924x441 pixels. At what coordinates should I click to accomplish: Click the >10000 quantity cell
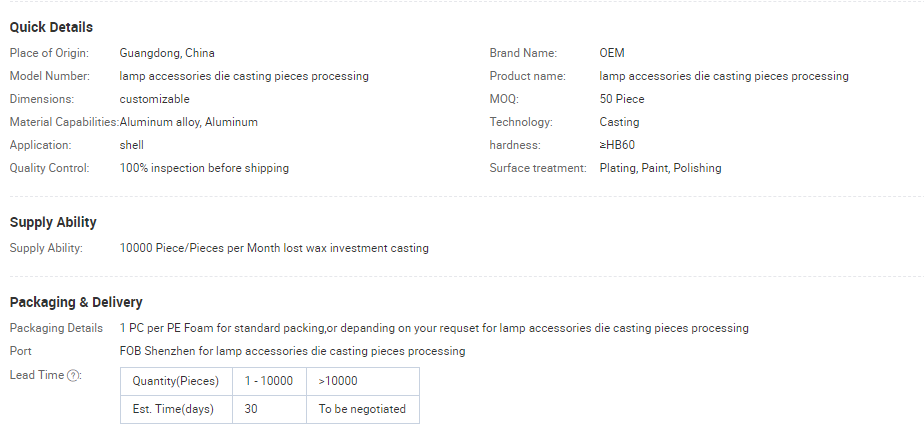pos(363,381)
